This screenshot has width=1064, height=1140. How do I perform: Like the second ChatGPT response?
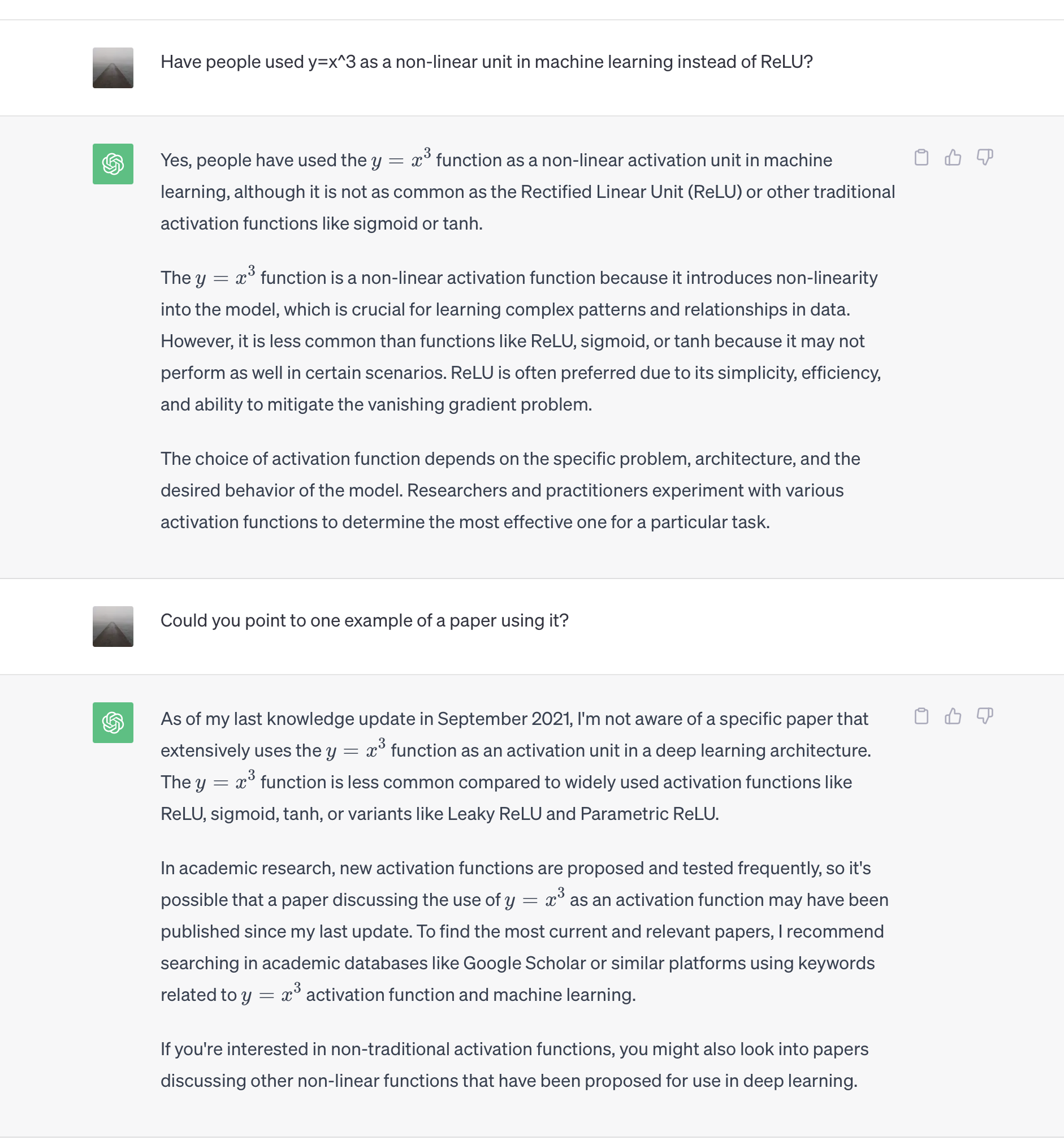click(x=953, y=716)
